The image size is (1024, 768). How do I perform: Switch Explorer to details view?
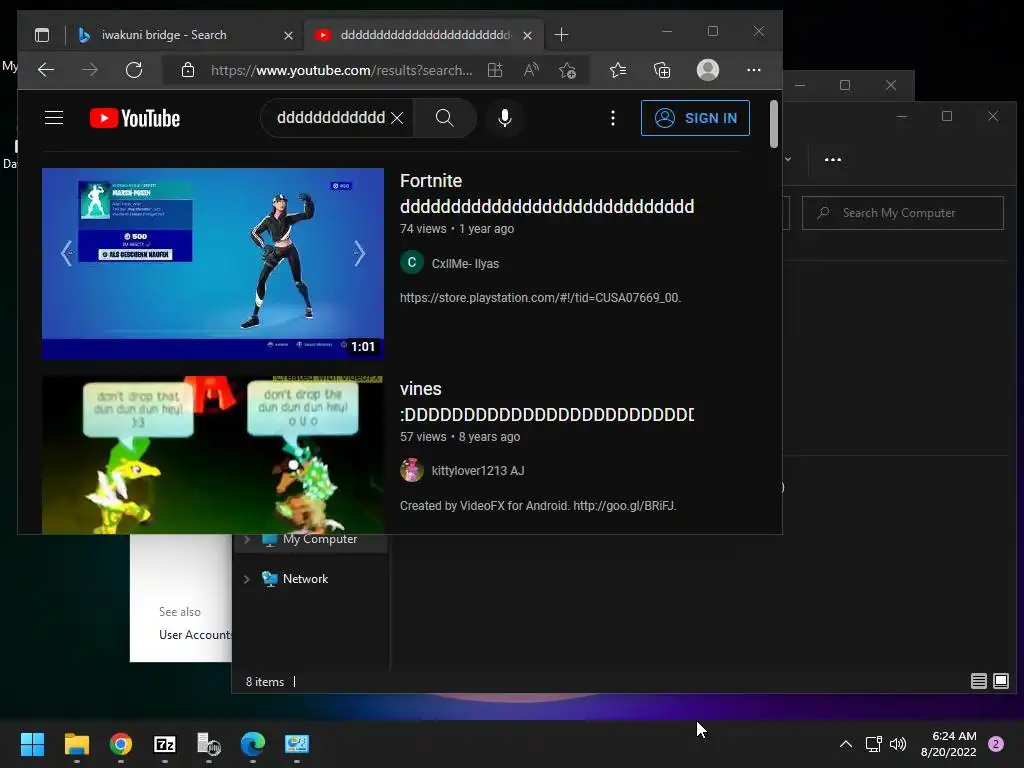978,681
